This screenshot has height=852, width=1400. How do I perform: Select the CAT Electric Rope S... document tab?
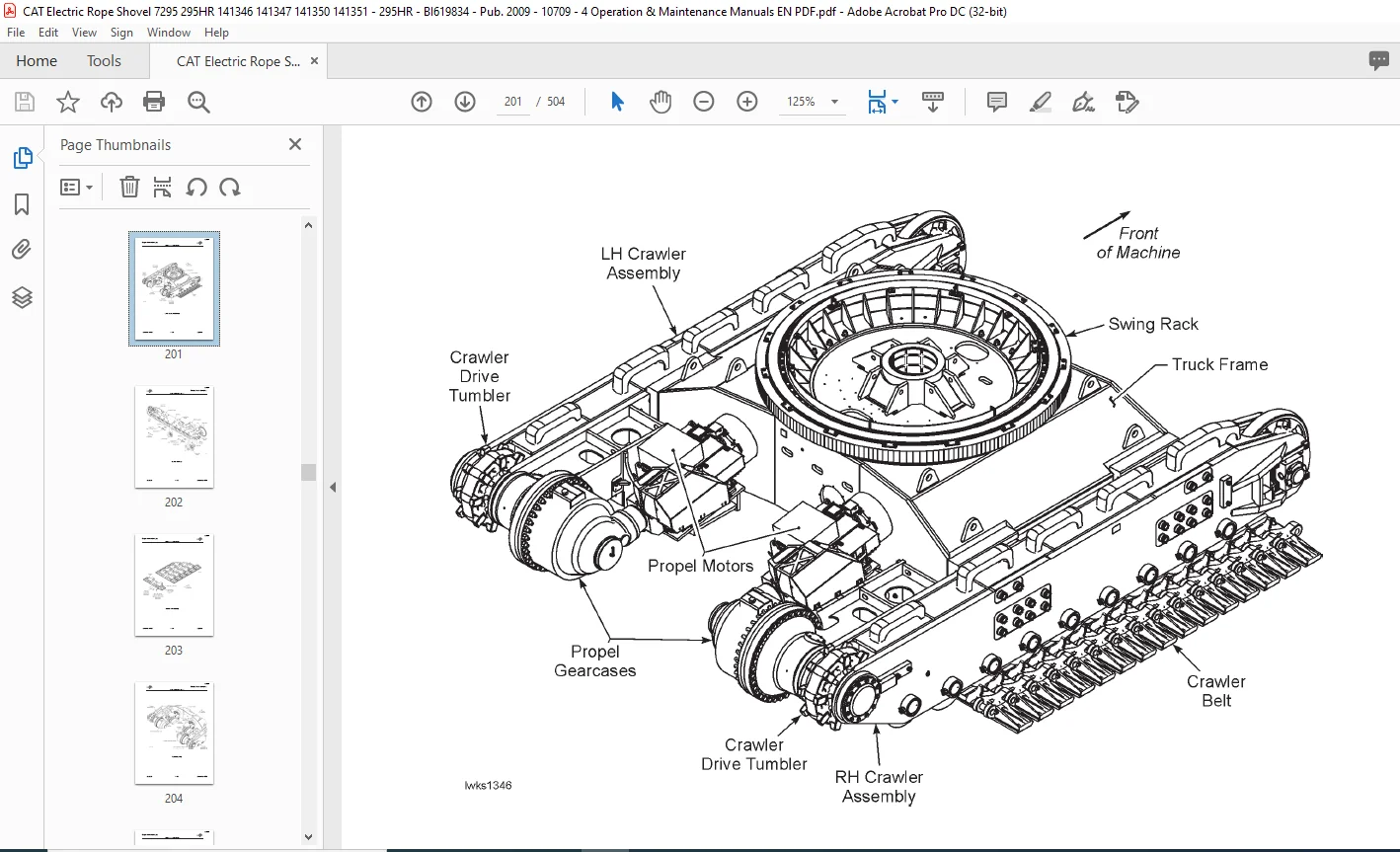point(238,61)
